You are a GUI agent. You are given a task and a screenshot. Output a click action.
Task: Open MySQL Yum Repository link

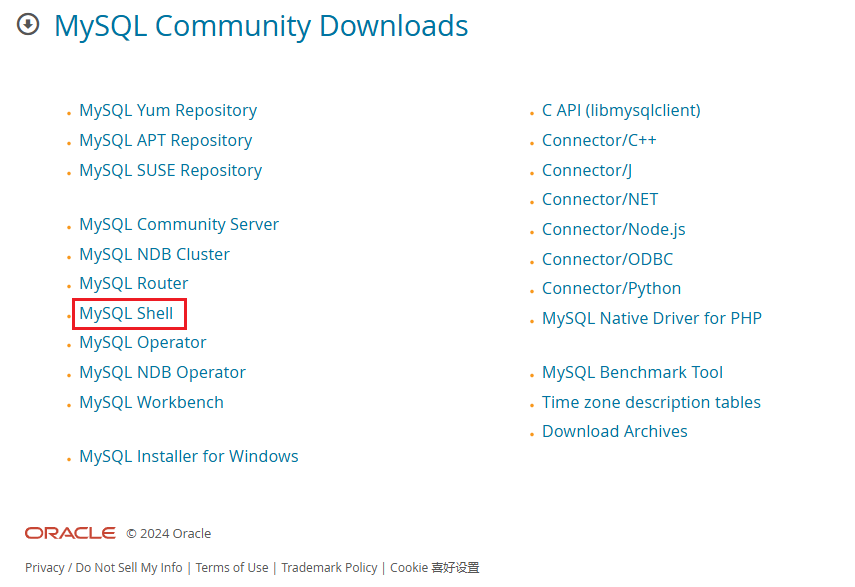[168, 111]
